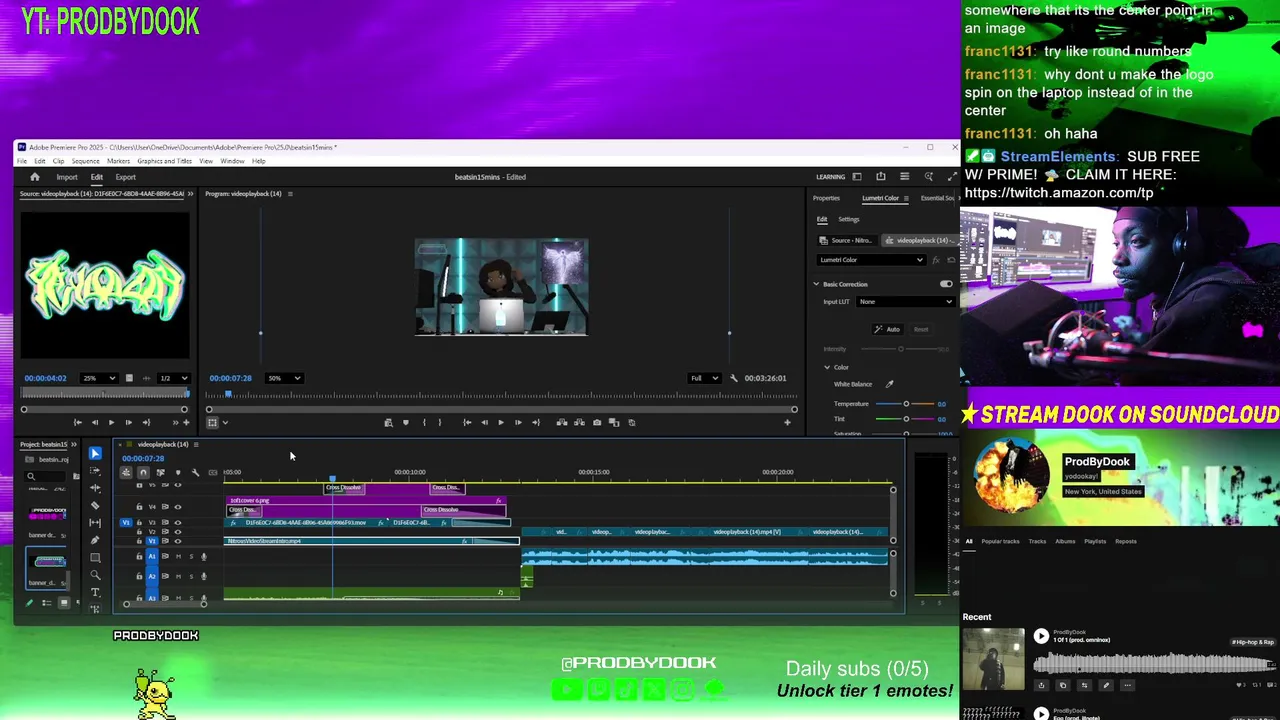Pick white balance with the eyedropper
This screenshot has width=1280, height=720.
click(889, 384)
